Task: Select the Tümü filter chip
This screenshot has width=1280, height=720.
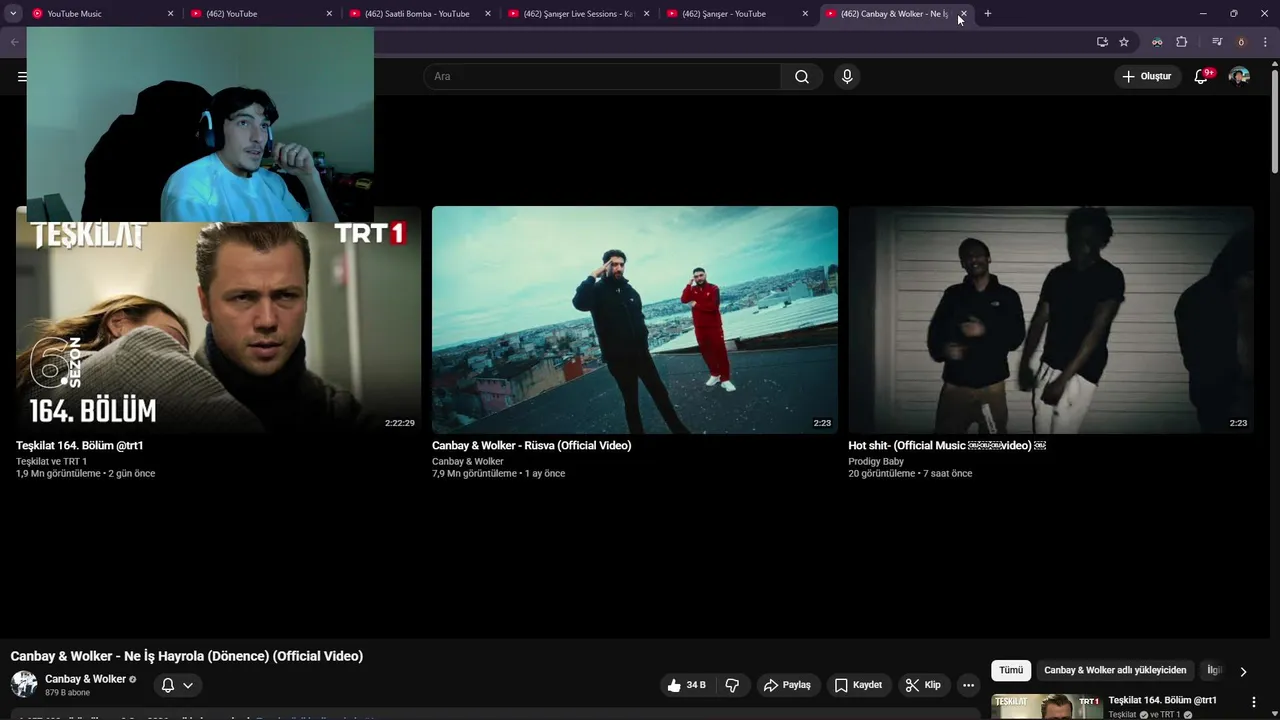Action: (x=1011, y=670)
